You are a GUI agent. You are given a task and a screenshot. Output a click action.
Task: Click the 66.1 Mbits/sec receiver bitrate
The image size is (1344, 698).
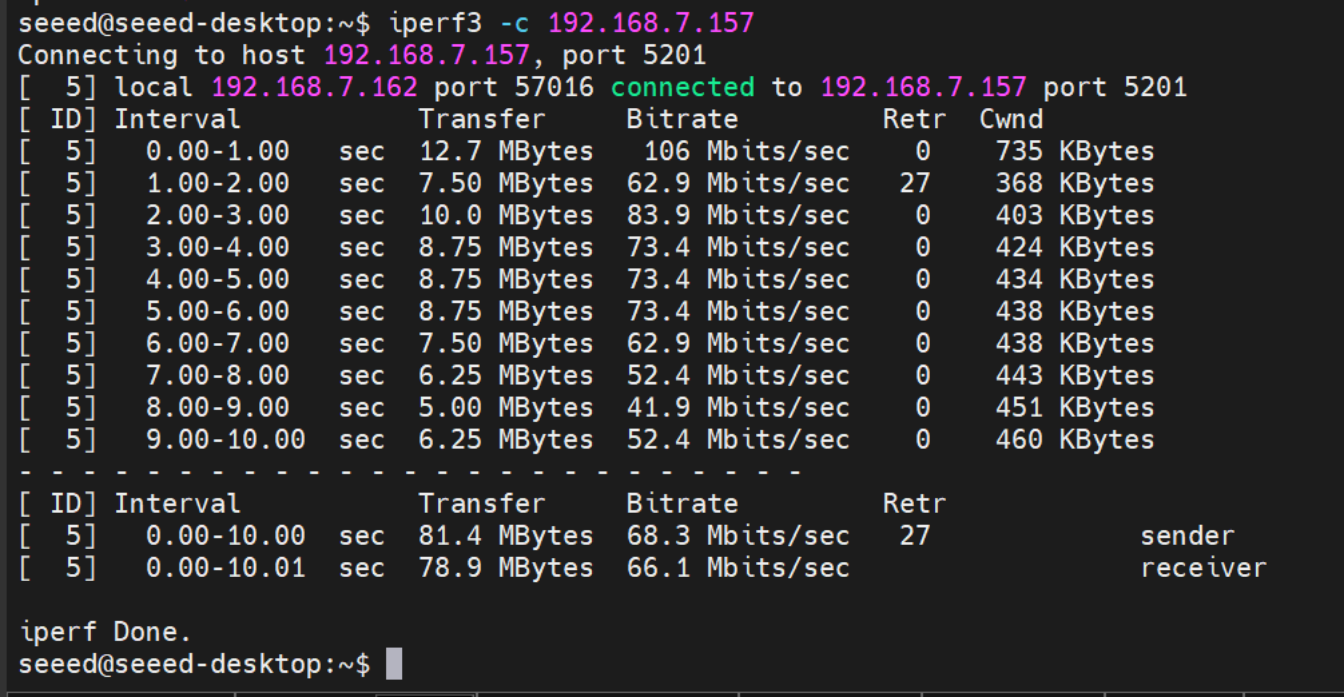pyautogui.click(x=737, y=568)
